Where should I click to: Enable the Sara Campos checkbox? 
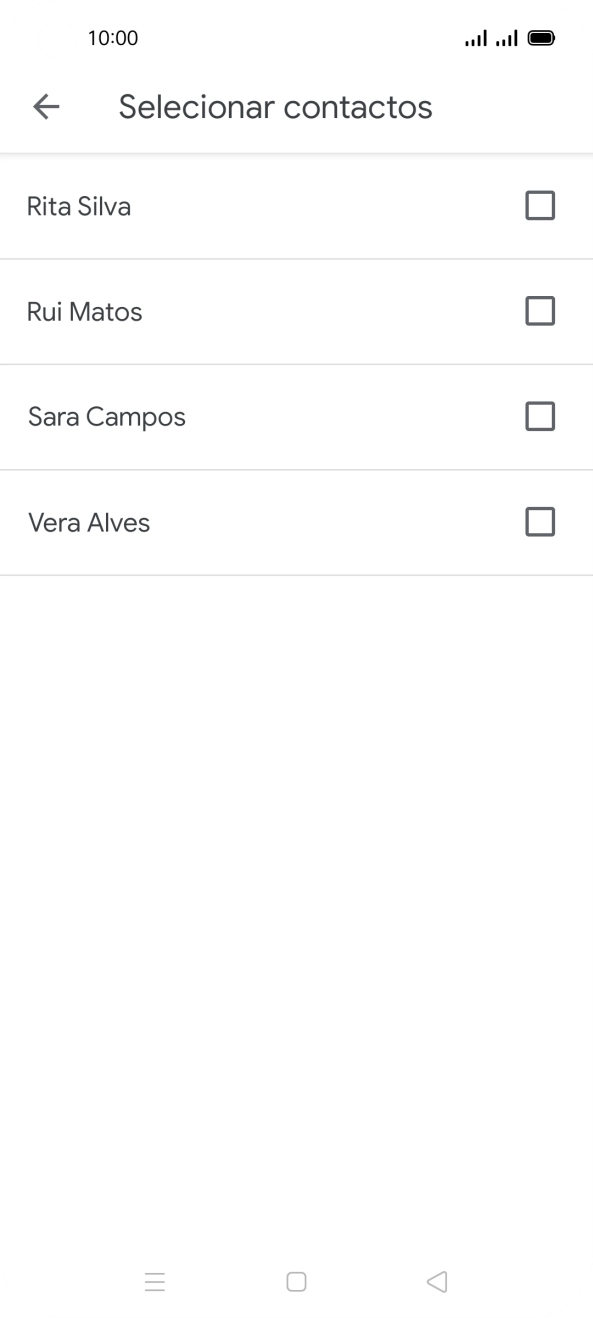tap(540, 416)
